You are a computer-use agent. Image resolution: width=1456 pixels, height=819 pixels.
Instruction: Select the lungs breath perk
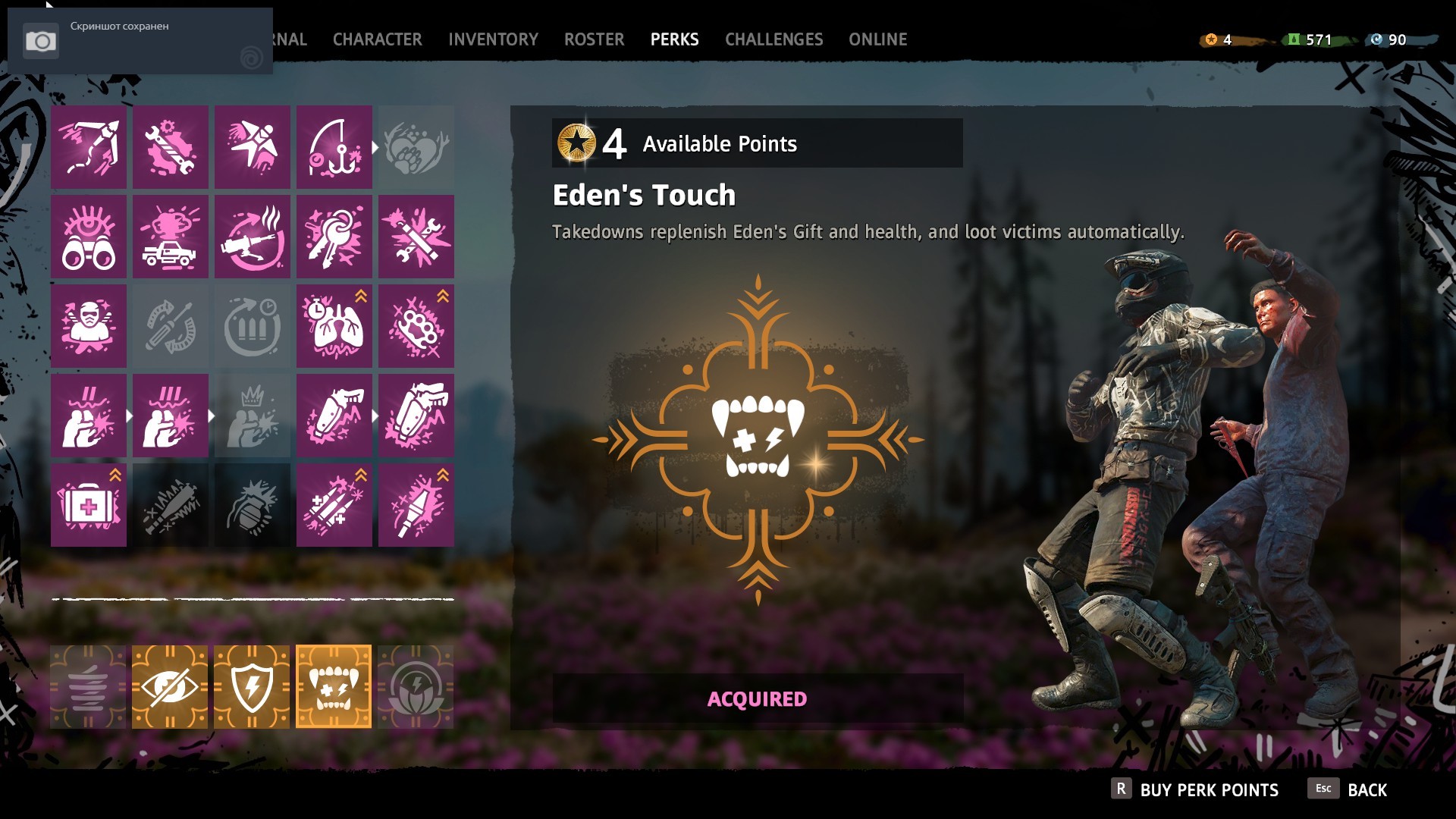pos(334,326)
